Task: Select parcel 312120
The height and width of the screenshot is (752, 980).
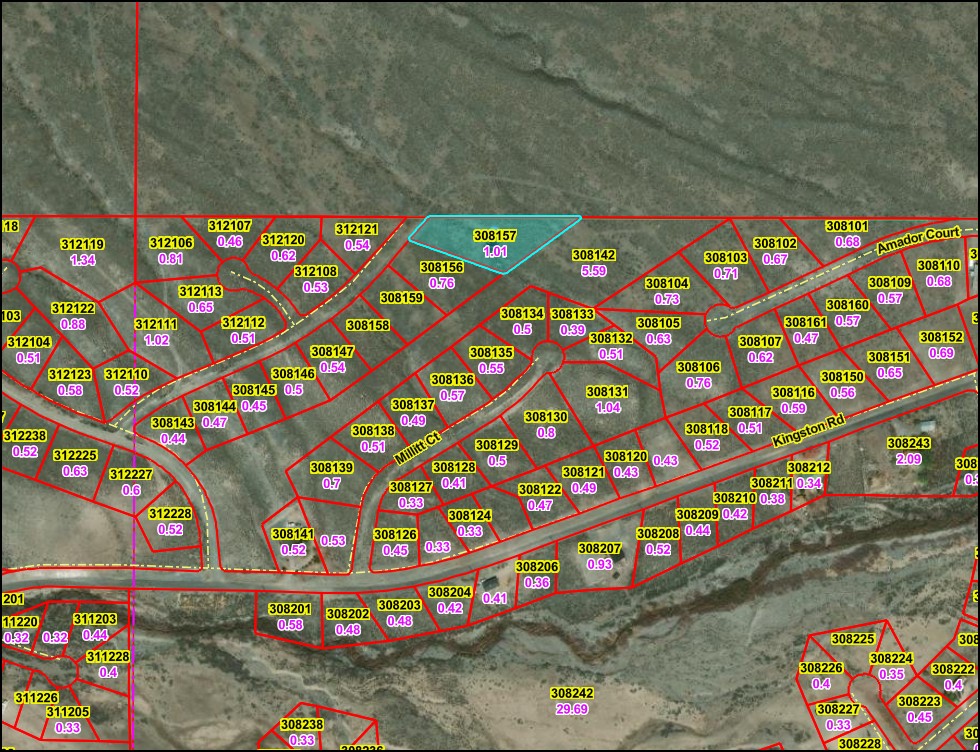Action: point(283,240)
